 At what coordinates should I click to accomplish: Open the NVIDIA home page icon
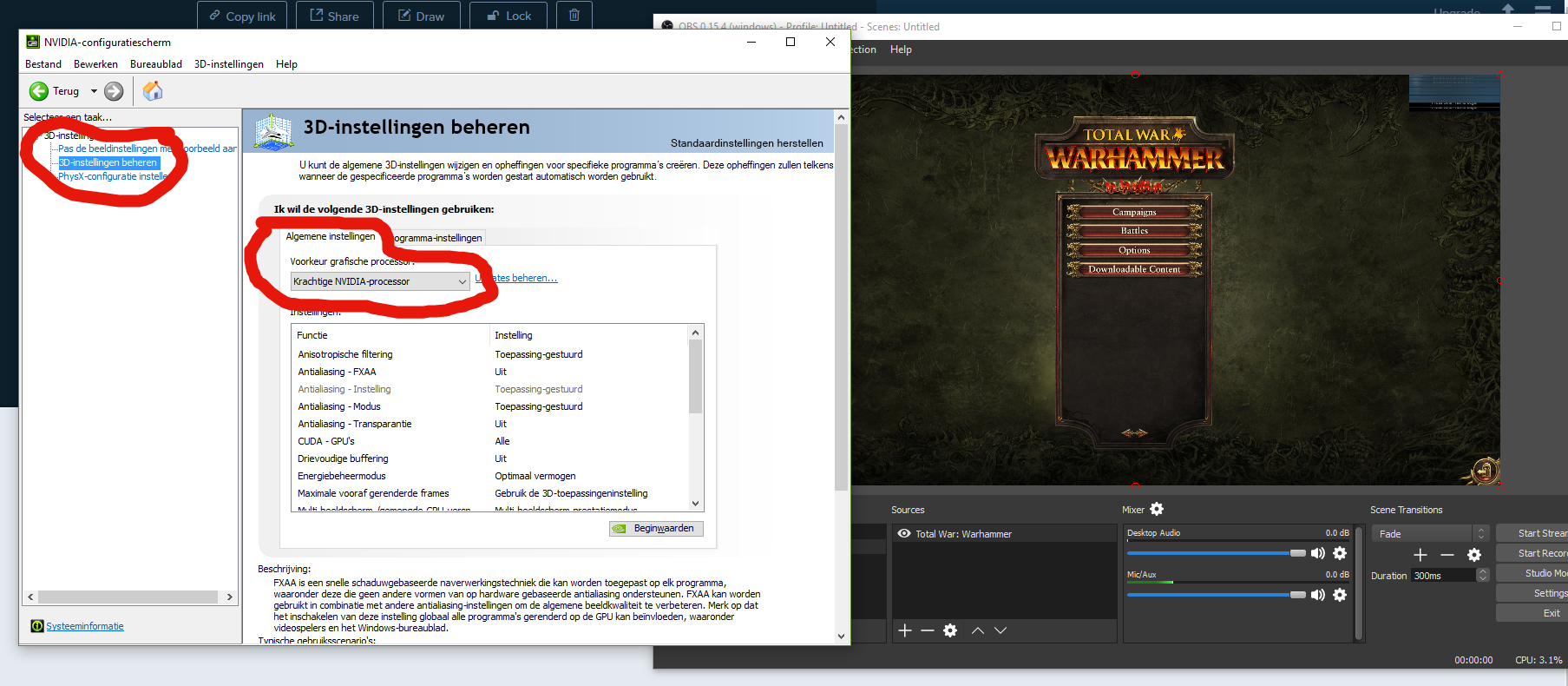point(153,91)
